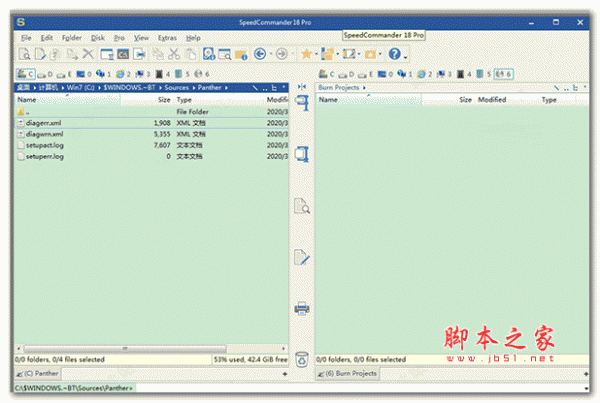Select location 6 in the right pane's drive bar
Viewport: 600px width, 403px height.
tap(504, 74)
